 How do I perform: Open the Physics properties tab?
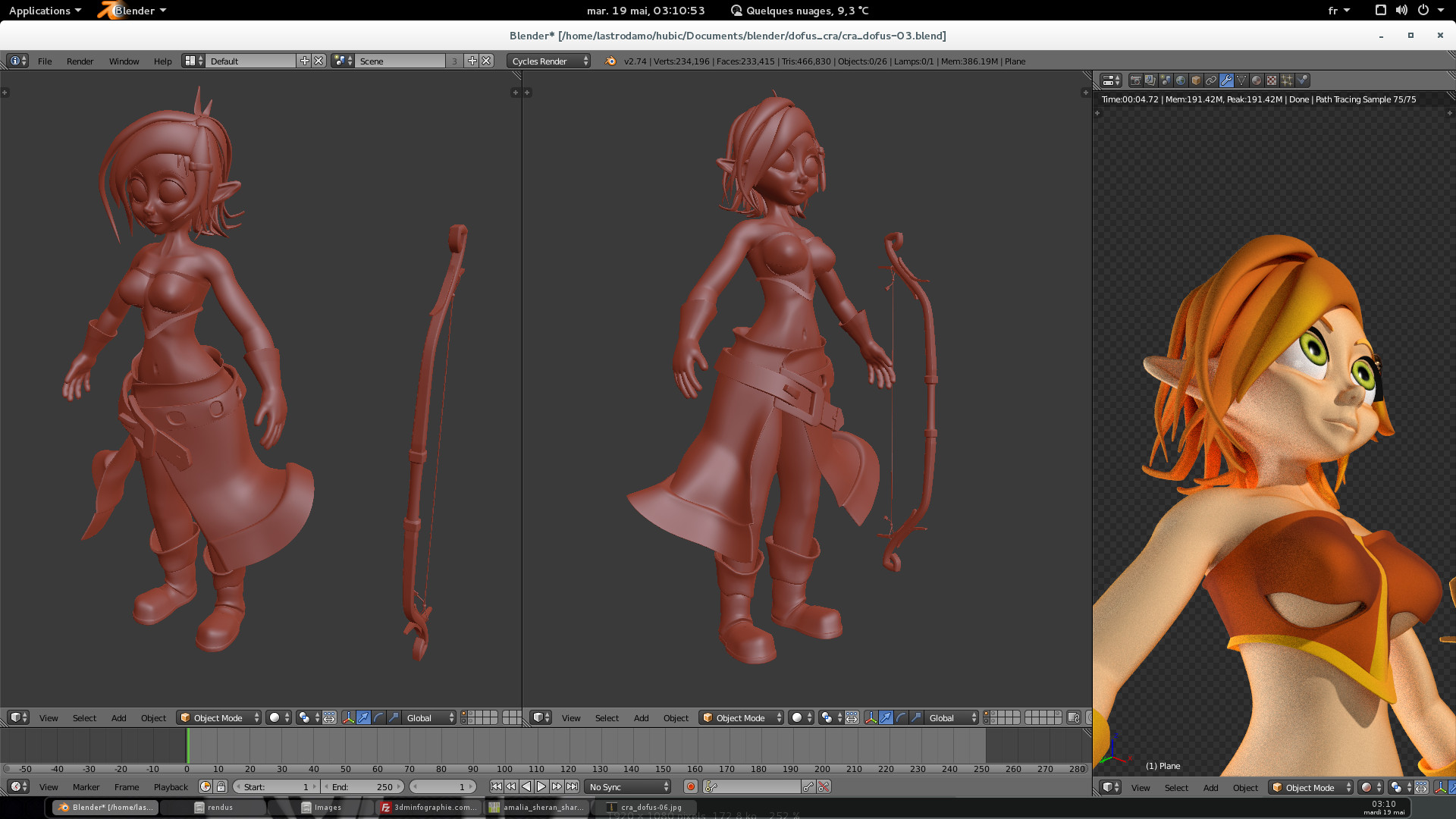1302,80
